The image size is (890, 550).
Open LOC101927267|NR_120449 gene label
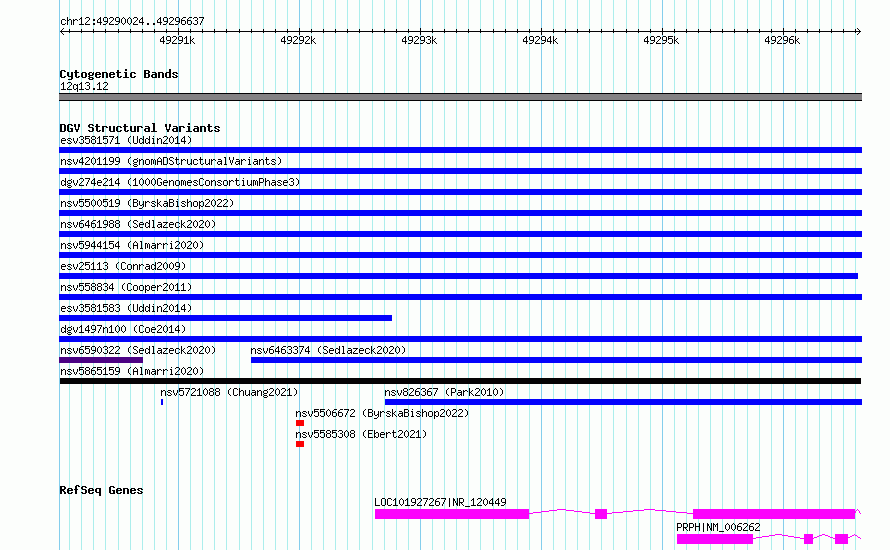pyautogui.click(x=440, y=502)
